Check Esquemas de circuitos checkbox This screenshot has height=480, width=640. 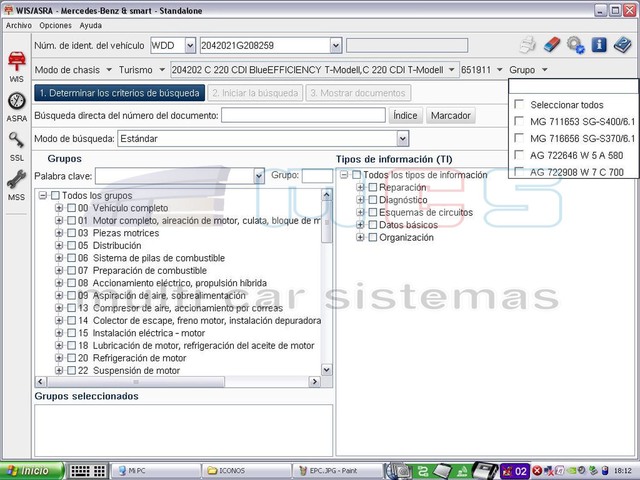point(373,213)
